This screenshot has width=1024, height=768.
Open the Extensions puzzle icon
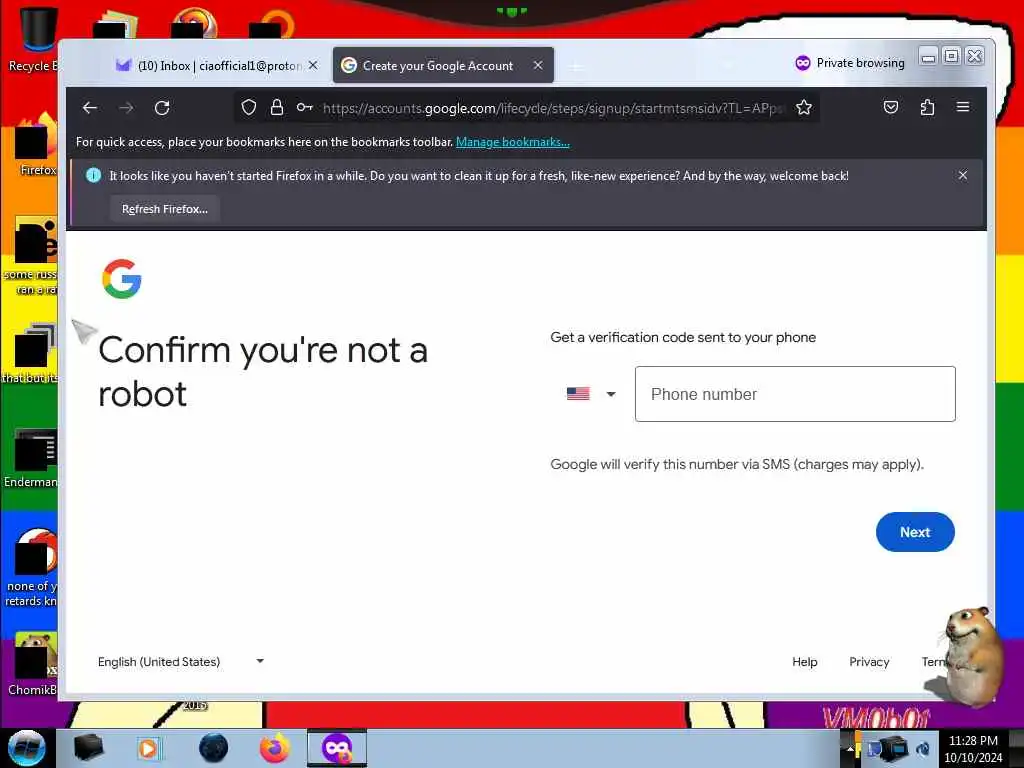927,107
